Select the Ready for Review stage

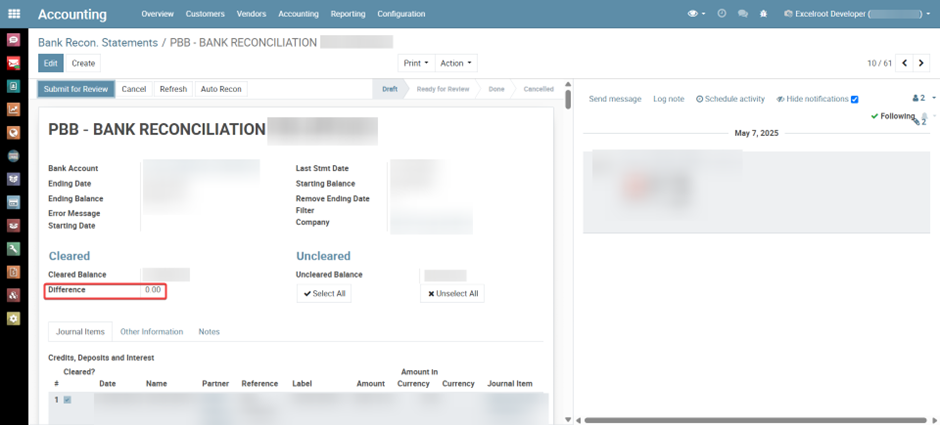pos(444,89)
